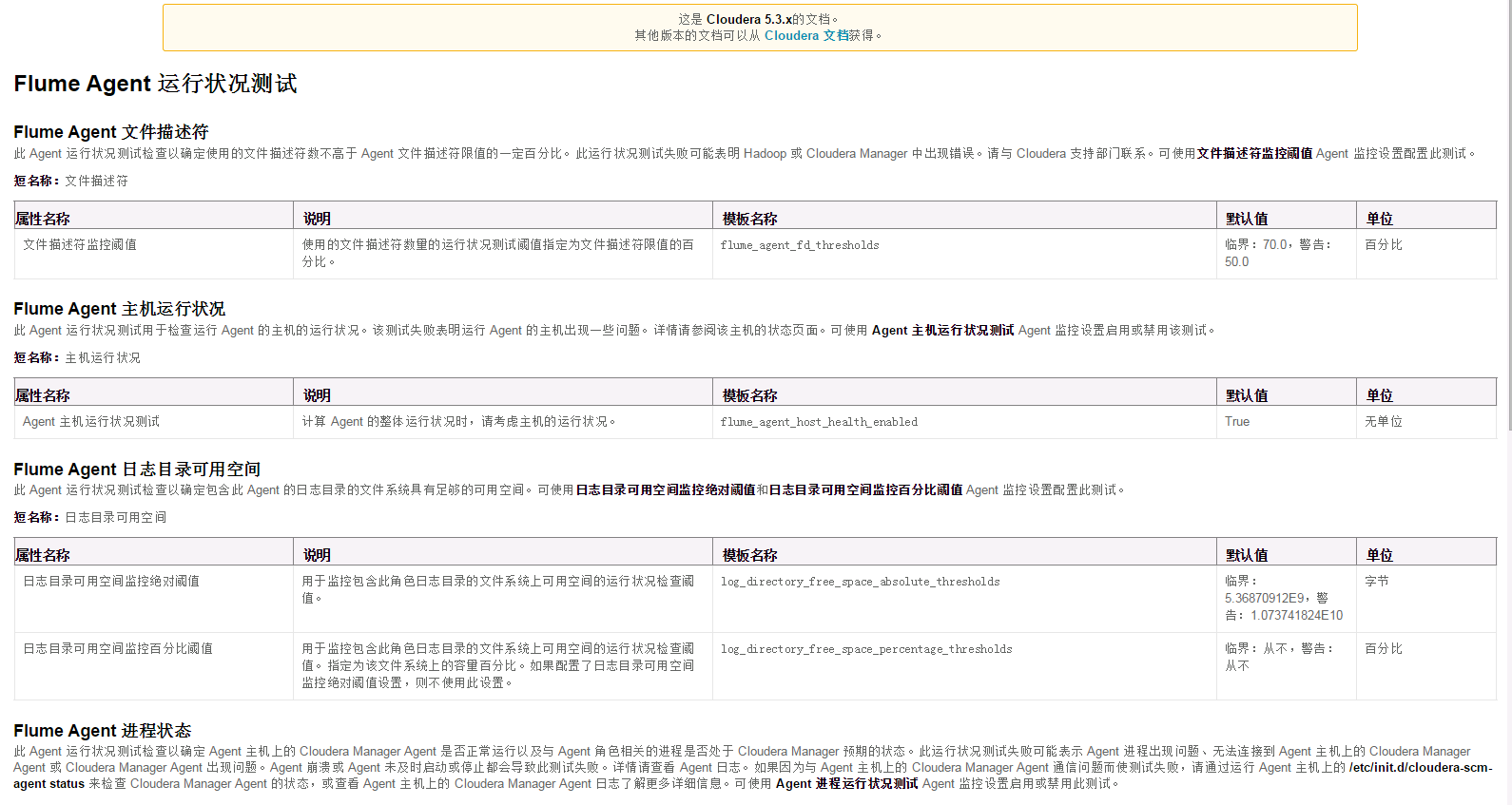Select 日志目录可用空间监控百分比阈值 table cell
The width and height of the screenshot is (1512, 805).
pos(154,666)
